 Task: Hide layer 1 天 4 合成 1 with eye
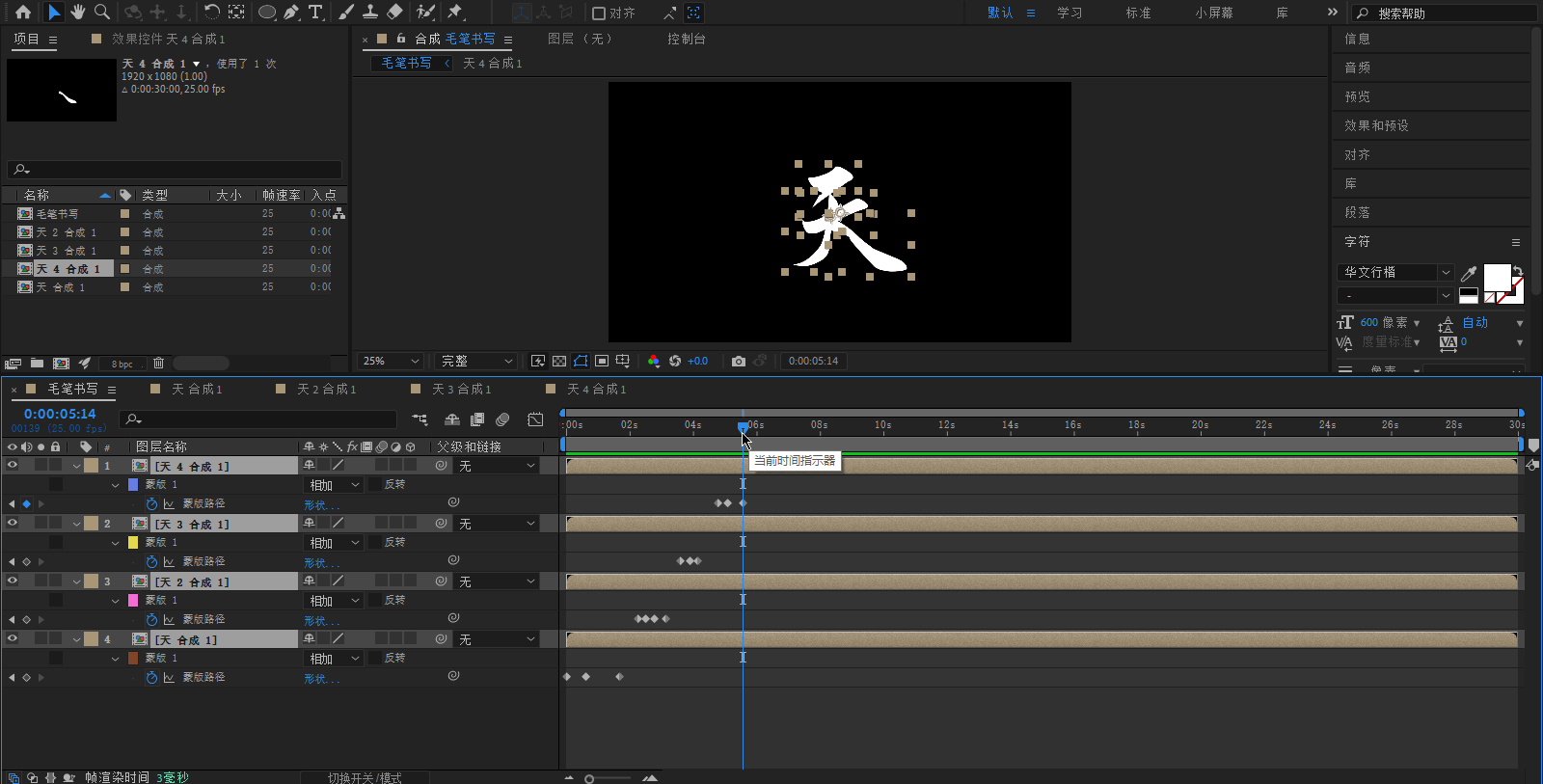coord(13,466)
